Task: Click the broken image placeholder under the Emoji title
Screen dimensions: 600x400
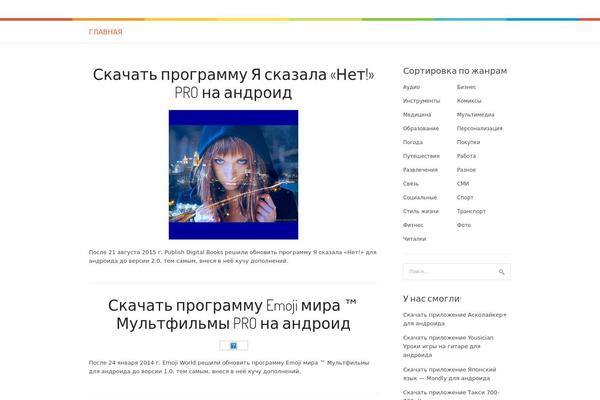Action: pos(233,346)
